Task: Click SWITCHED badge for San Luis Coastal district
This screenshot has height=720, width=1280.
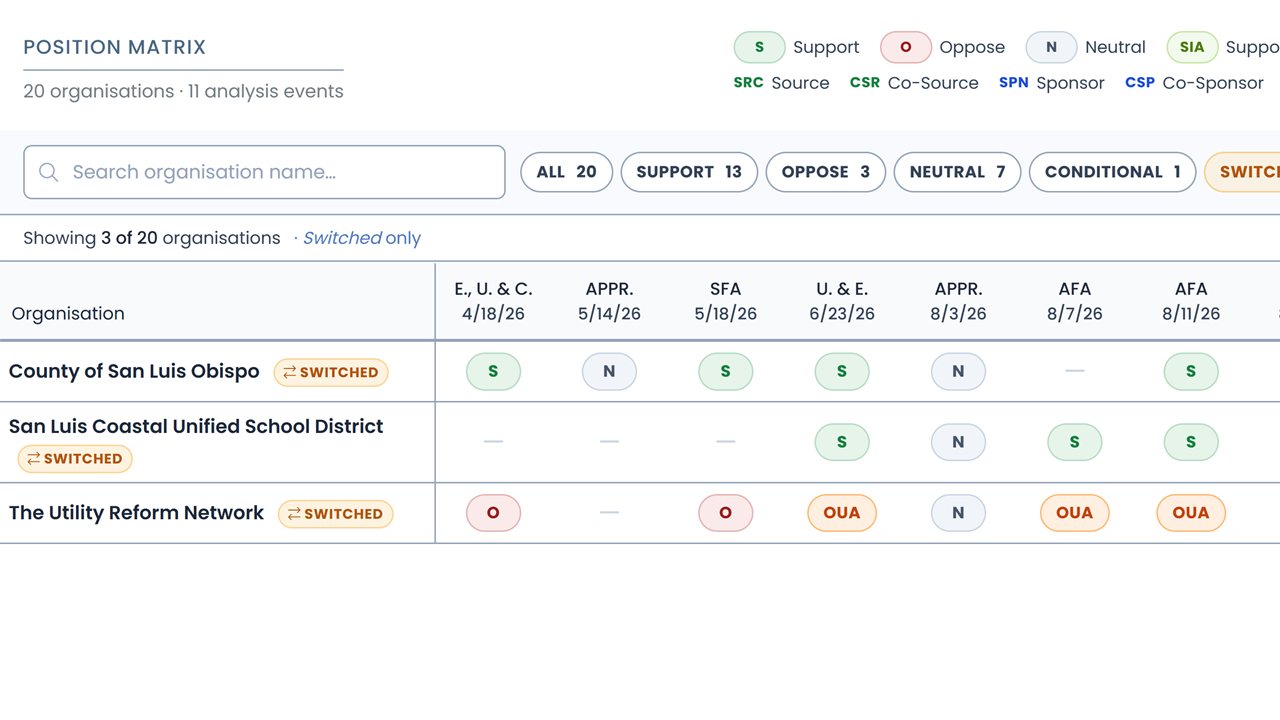Action: pos(75,459)
